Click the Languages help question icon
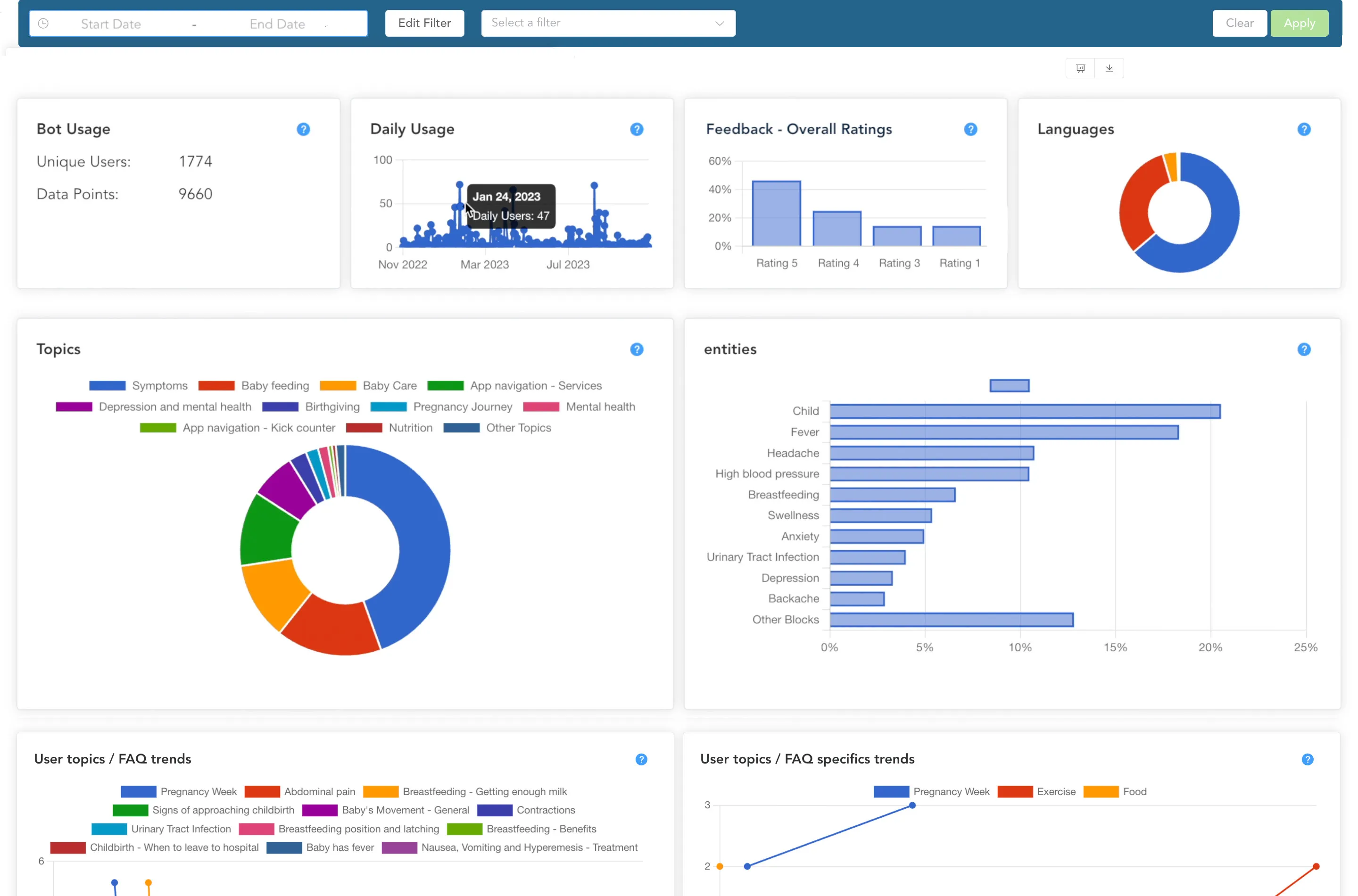The image size is (1358, 896). (1304, 129)
